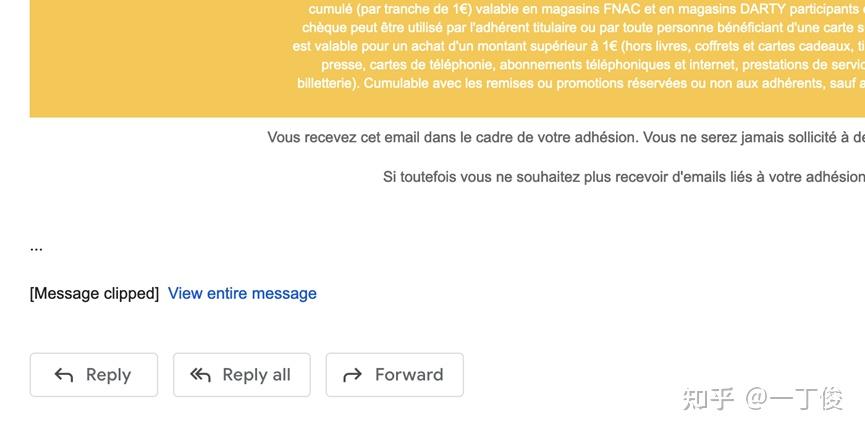This screenshot has width=865, height=433.
Task: Click the curved Reply arrow icon
Action: click(64, 375)
